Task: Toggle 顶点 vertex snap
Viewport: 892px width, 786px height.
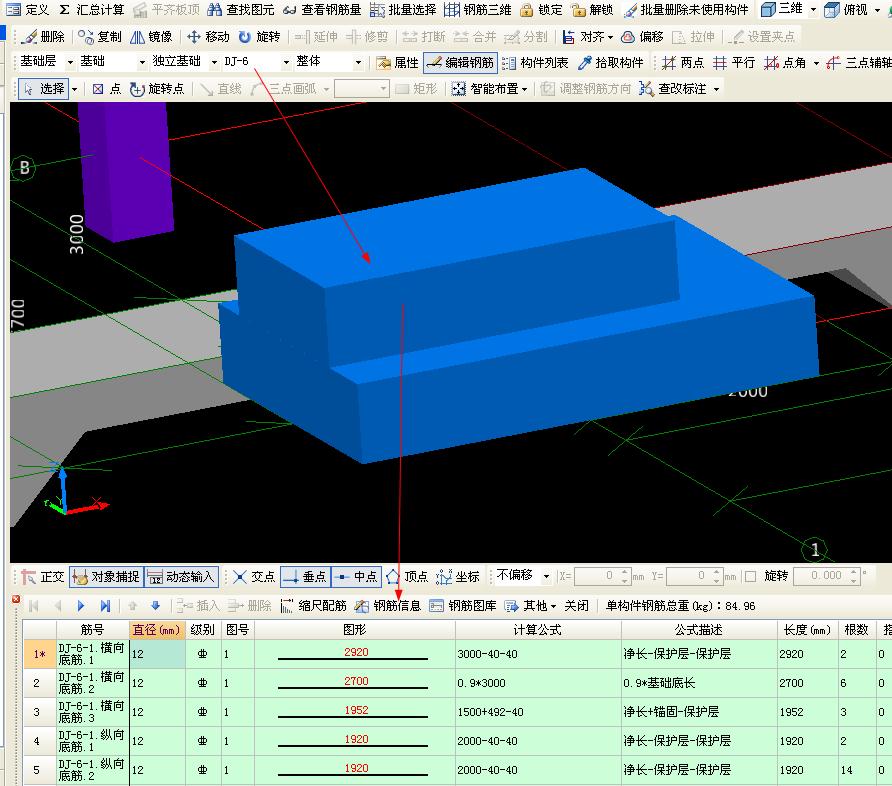Action: 407,577
